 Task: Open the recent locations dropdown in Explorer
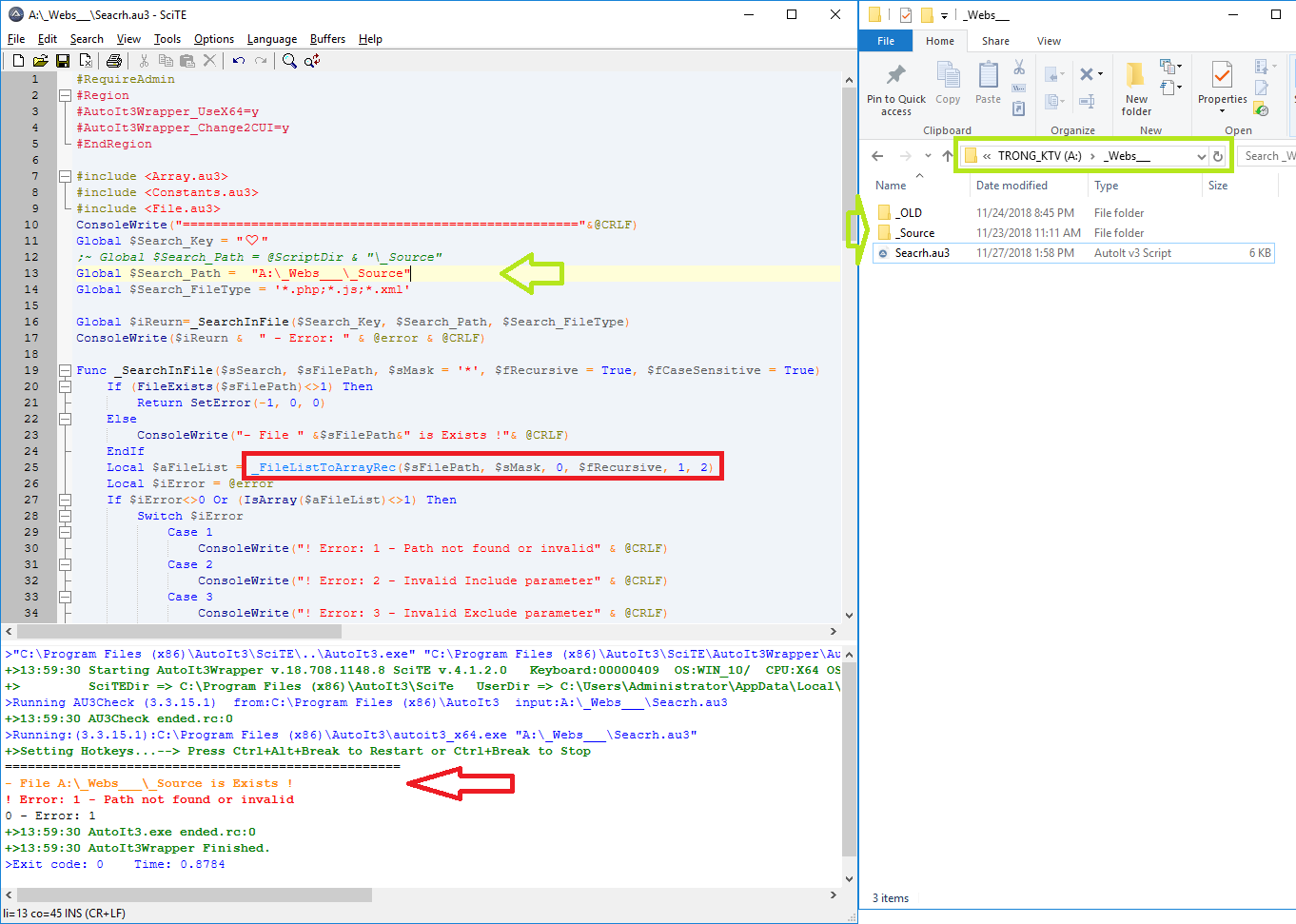[x=928, y=156]
